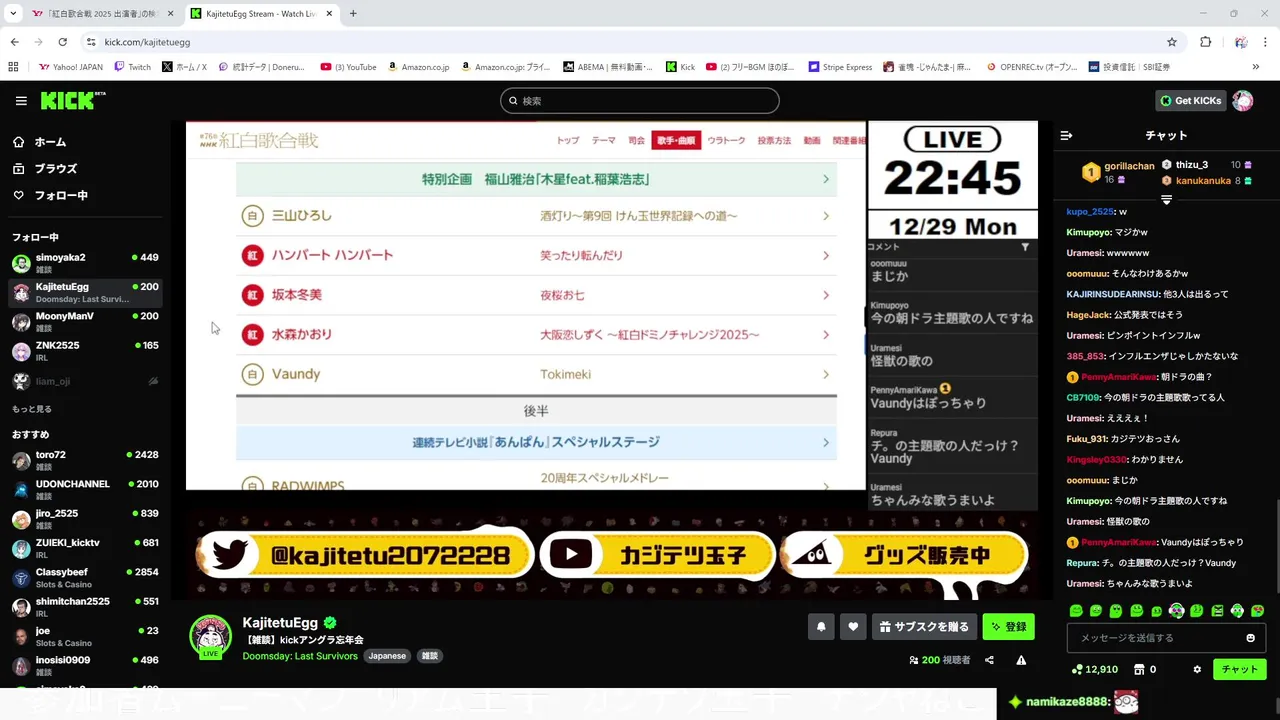1280x720 pixels.
Task: Open recommended channel ZUIEKI_kicktv
Action: (x=85, y=548)
